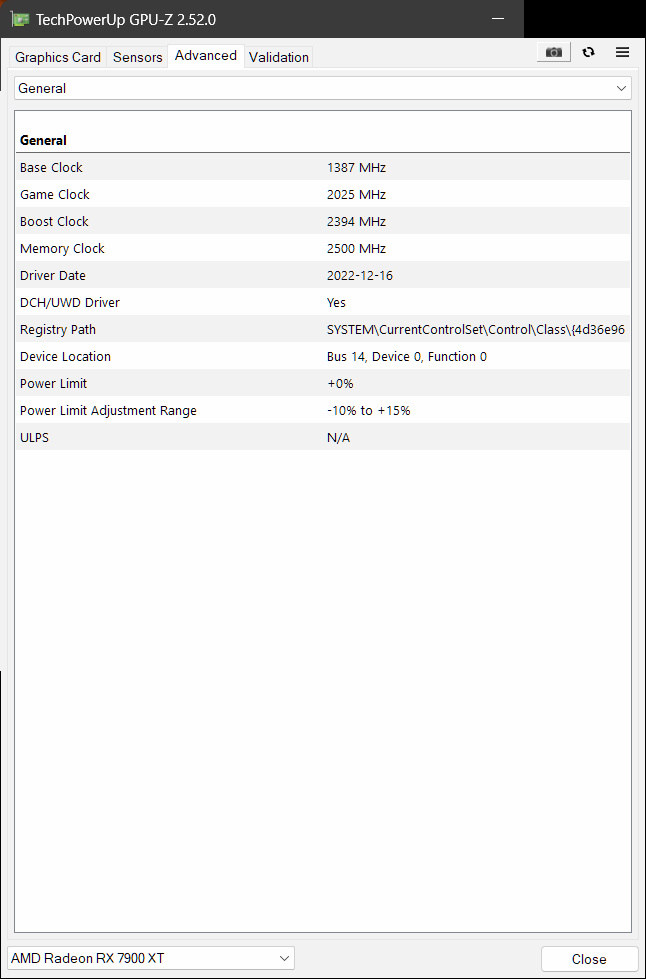
Task: Open the hamburger menu icon
Action: click(x=622, y=53)
